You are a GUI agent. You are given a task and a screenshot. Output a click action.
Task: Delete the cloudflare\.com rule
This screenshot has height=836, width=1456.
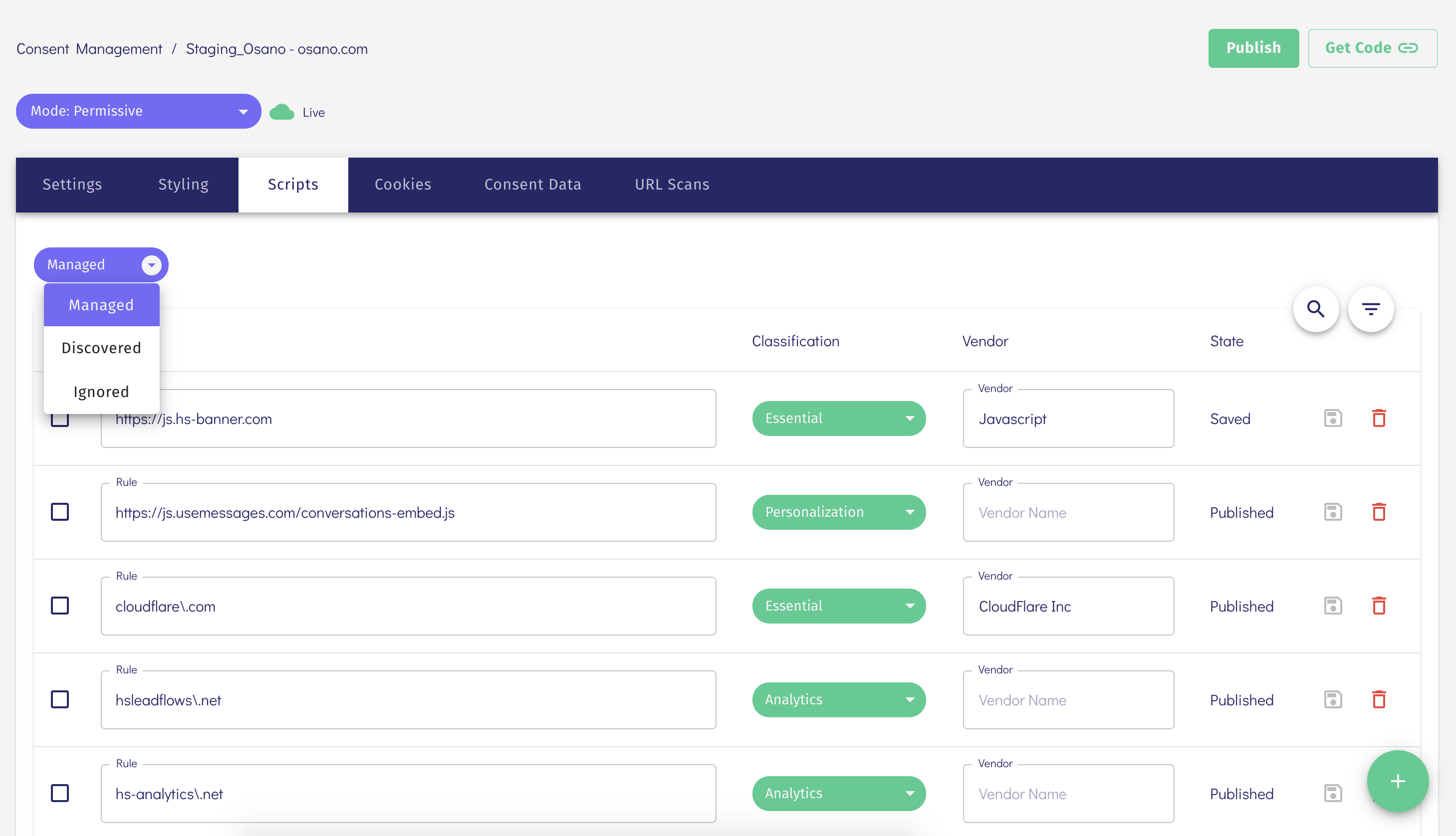click(x=1379, y=605)
